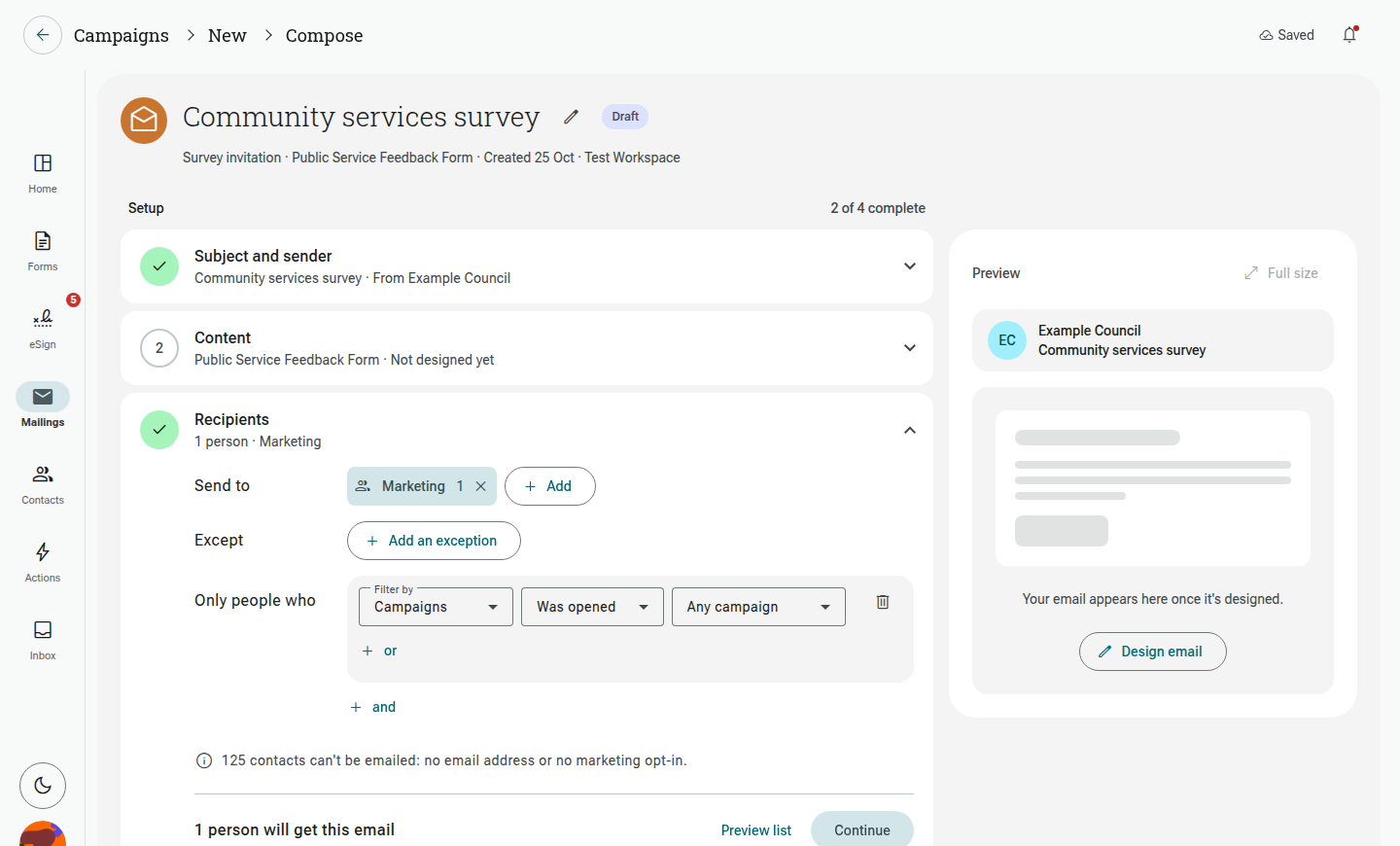The width and height of the screenshot is (1400, 846).
Task: Collapse the Recipients section
Action: [x=910, y=430]
